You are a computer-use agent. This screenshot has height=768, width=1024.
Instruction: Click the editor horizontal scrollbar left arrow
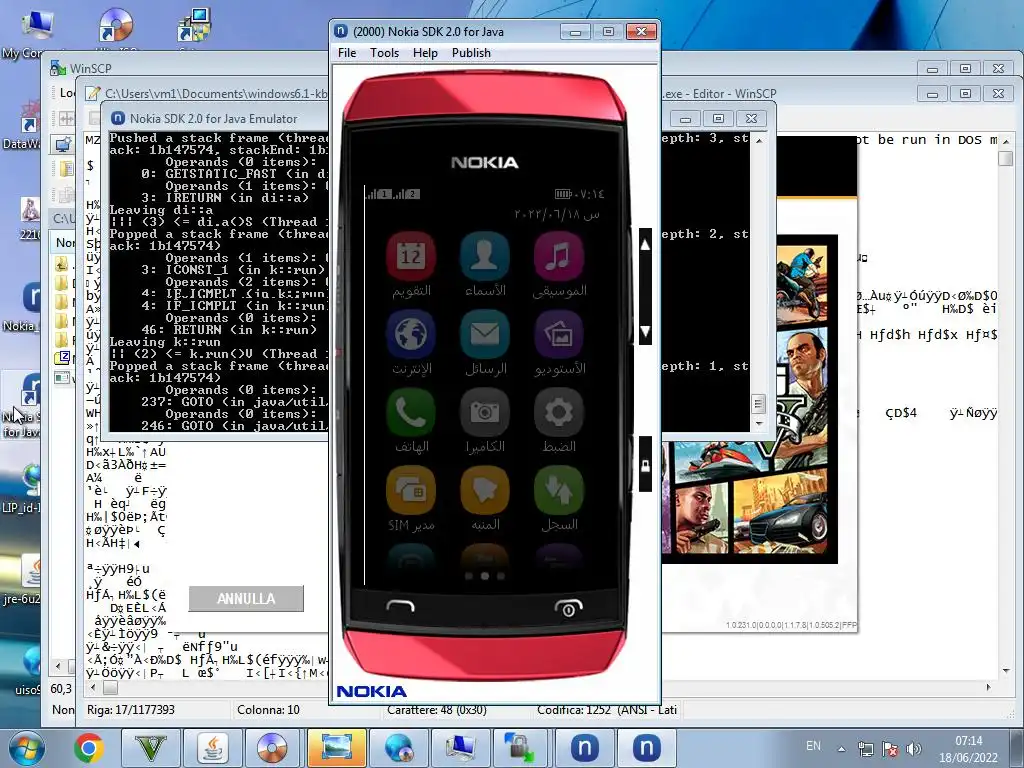pyautogui.click(x=93, y=688)
